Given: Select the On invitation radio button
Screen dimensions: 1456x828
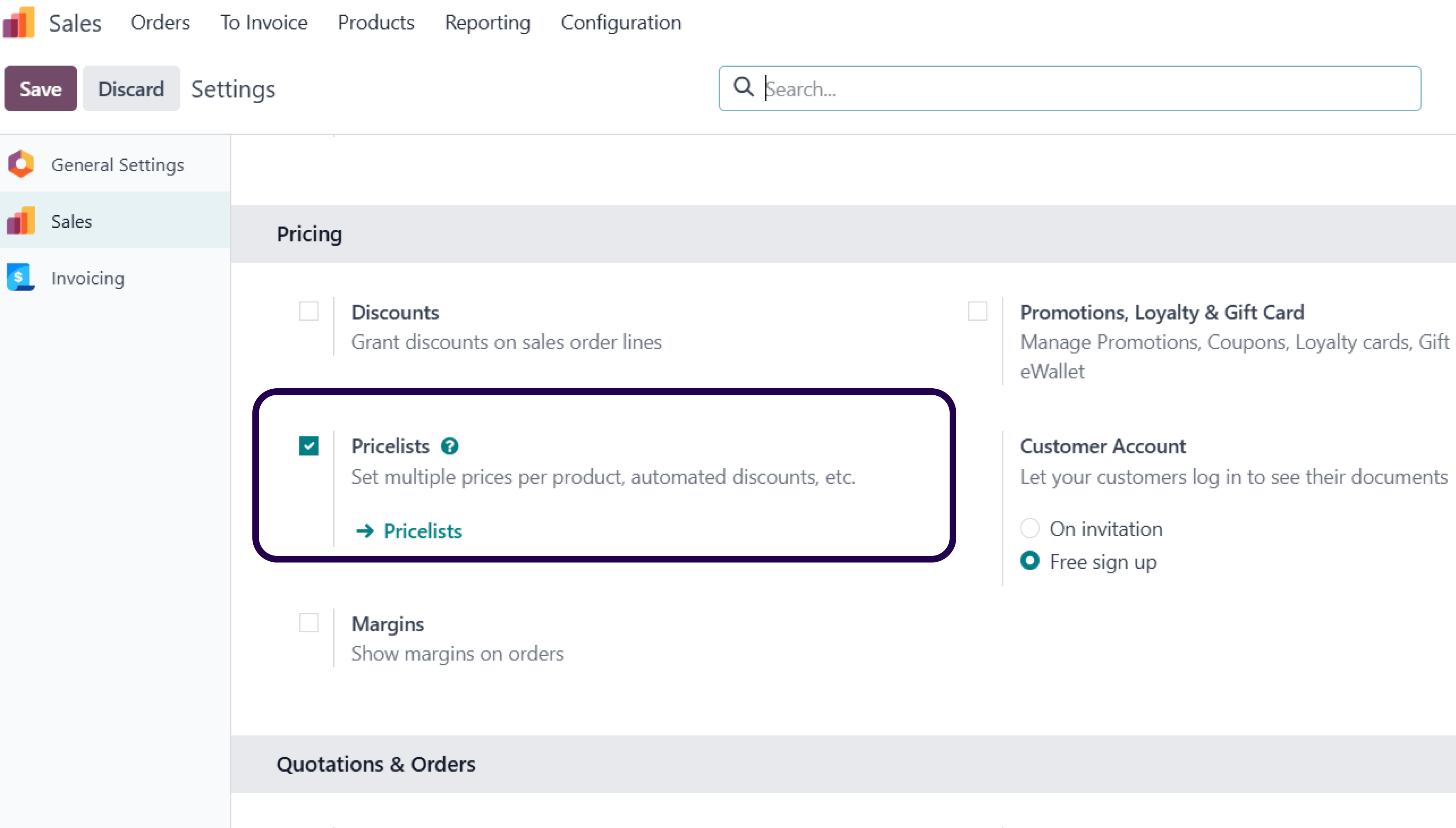Looking at the screenshot, I should tap(1031, 528).
